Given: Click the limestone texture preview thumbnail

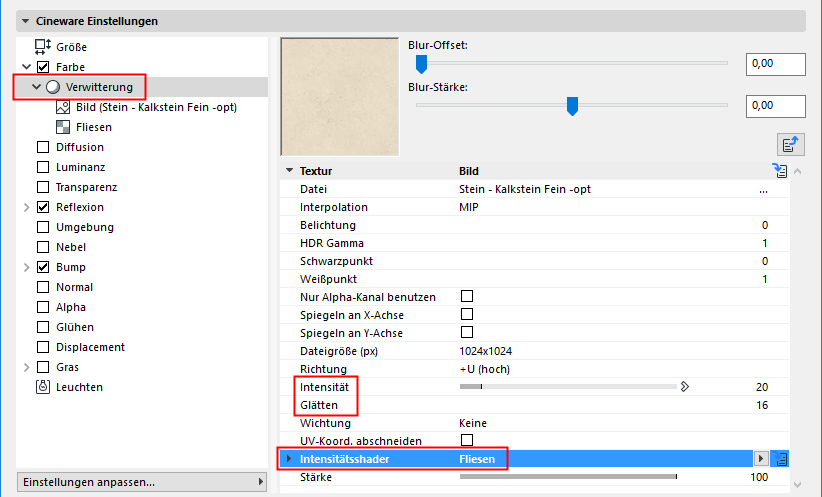Looking at the screenshot, I should tap(340, 97).
